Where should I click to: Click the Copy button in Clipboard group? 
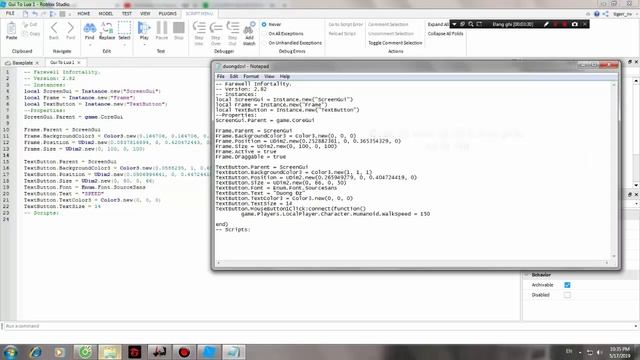coord(31,34)
